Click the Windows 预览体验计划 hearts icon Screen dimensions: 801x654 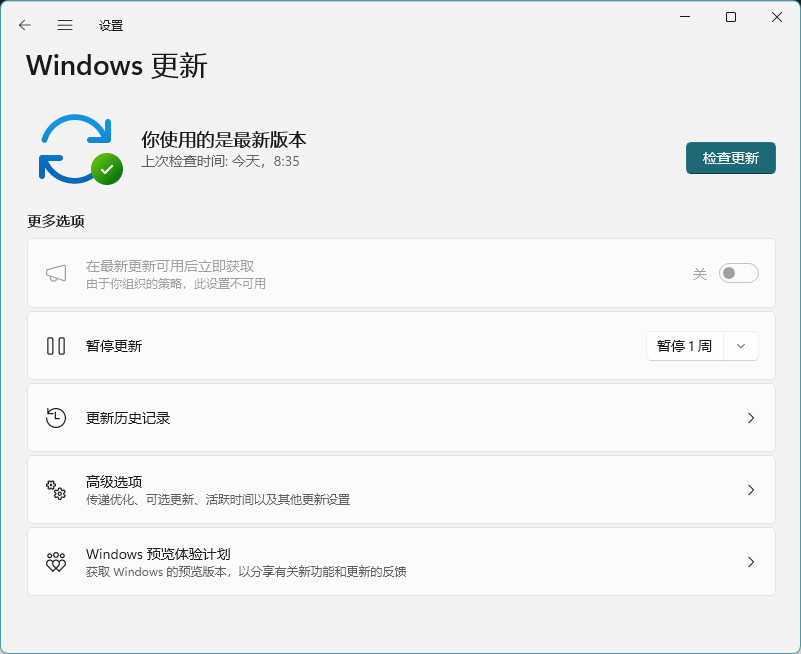click(56, 562)
